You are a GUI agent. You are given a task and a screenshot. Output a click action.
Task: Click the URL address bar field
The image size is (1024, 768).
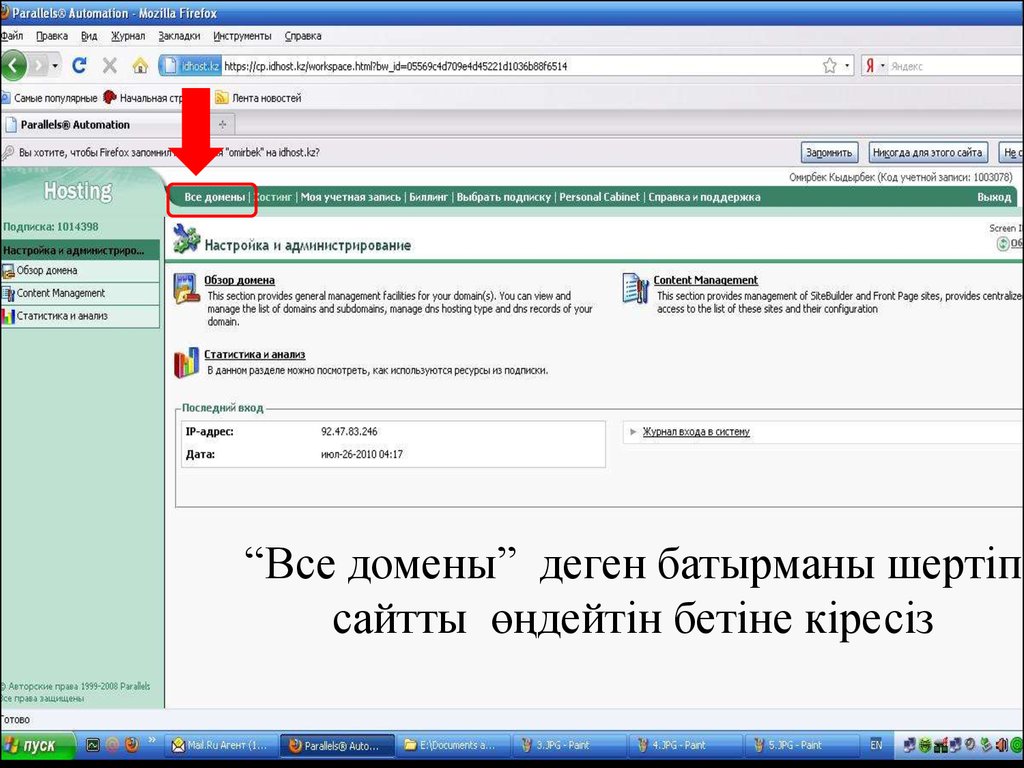[x=500, y=66]
